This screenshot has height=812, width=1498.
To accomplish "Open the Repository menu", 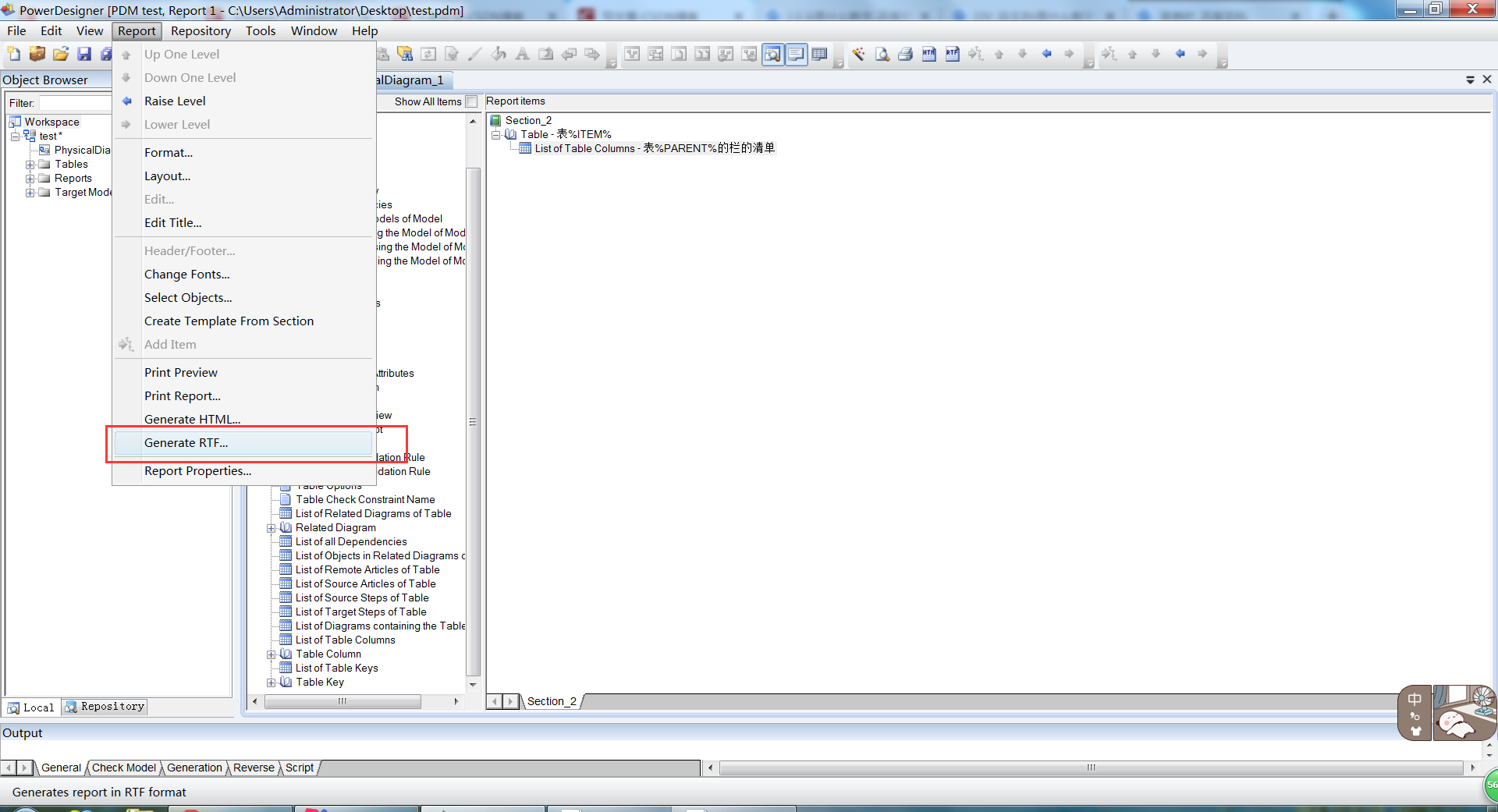I will (x=201, y=30).
